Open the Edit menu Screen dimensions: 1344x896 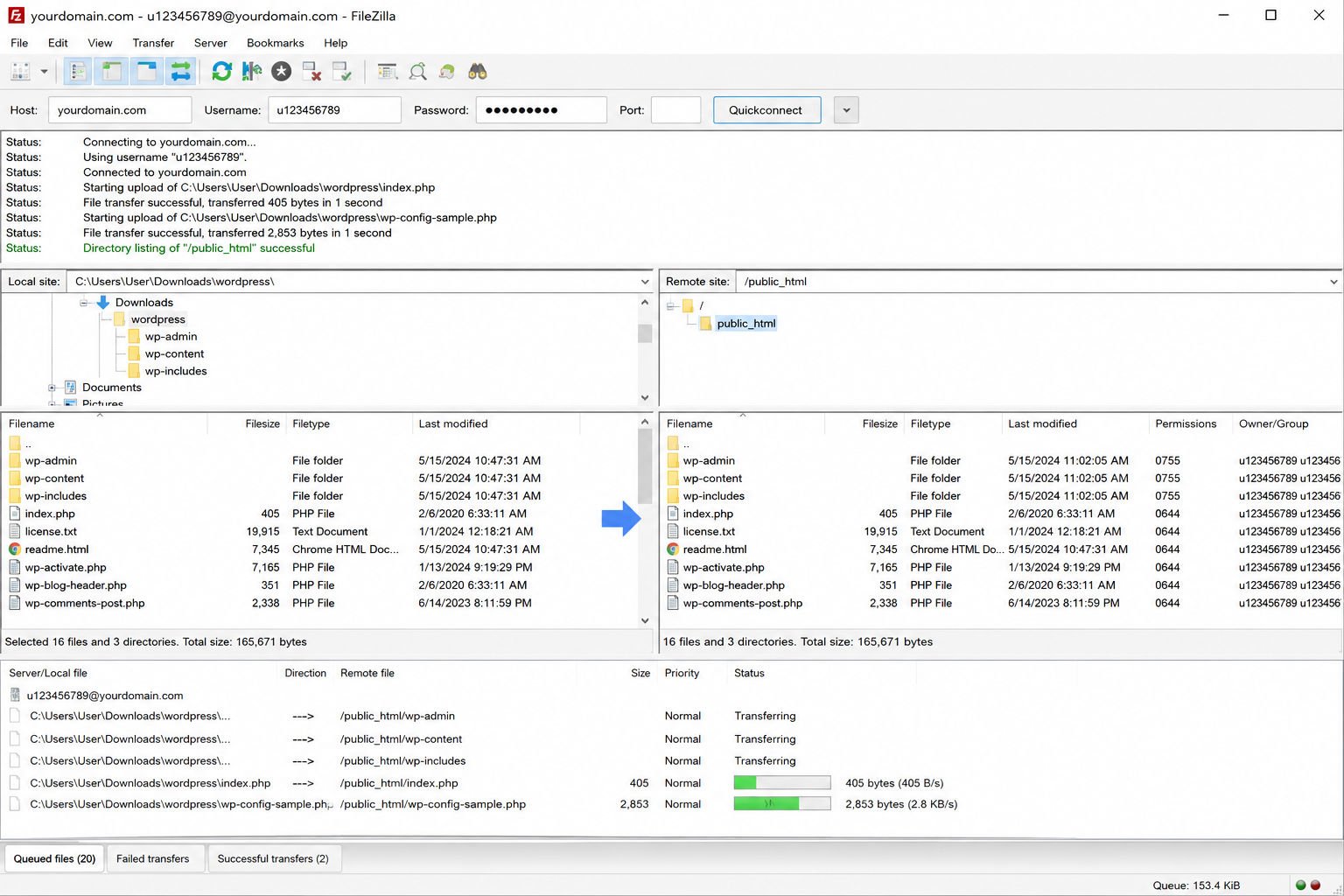pyautogui.click(x=58, y=43)
